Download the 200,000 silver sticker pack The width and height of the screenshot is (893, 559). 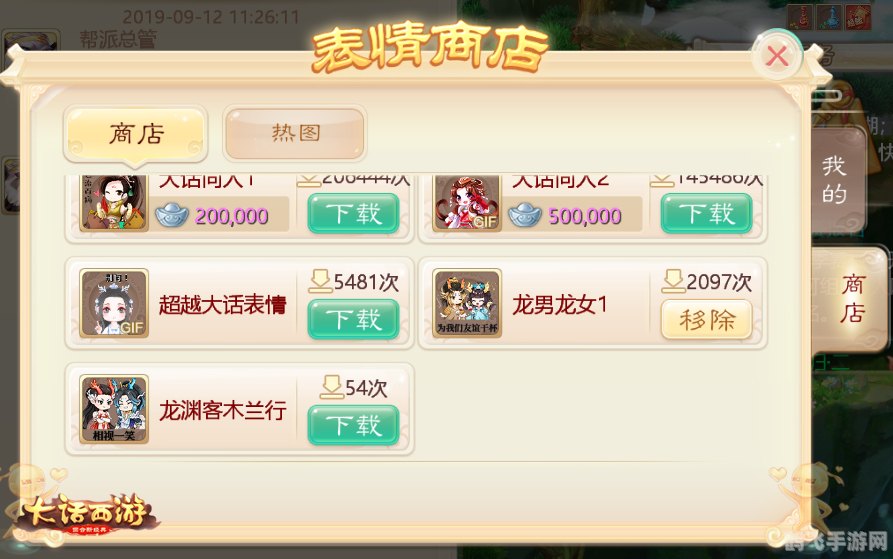click(353, 213)
